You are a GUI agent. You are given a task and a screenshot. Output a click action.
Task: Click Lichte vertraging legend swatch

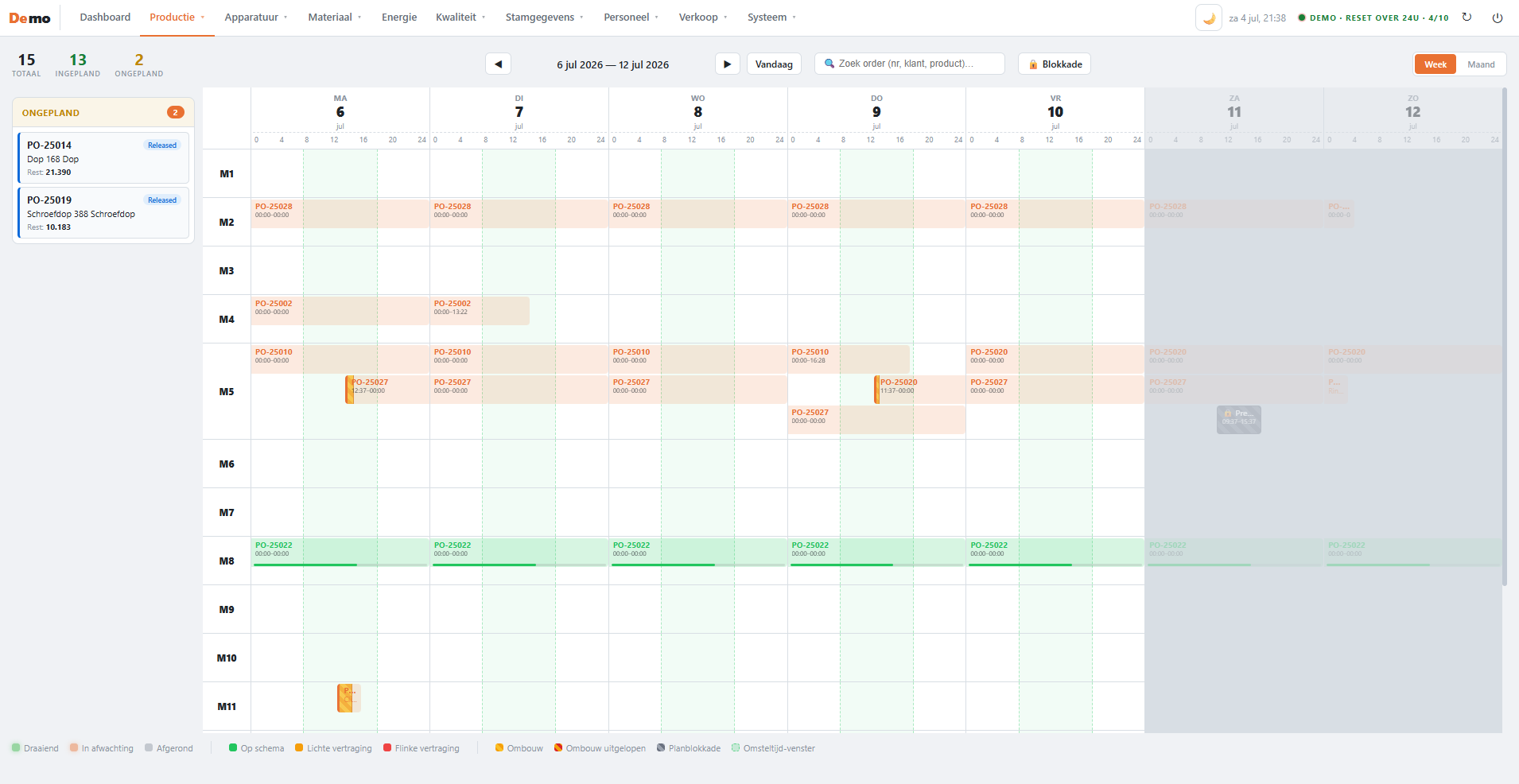point(299,747)
